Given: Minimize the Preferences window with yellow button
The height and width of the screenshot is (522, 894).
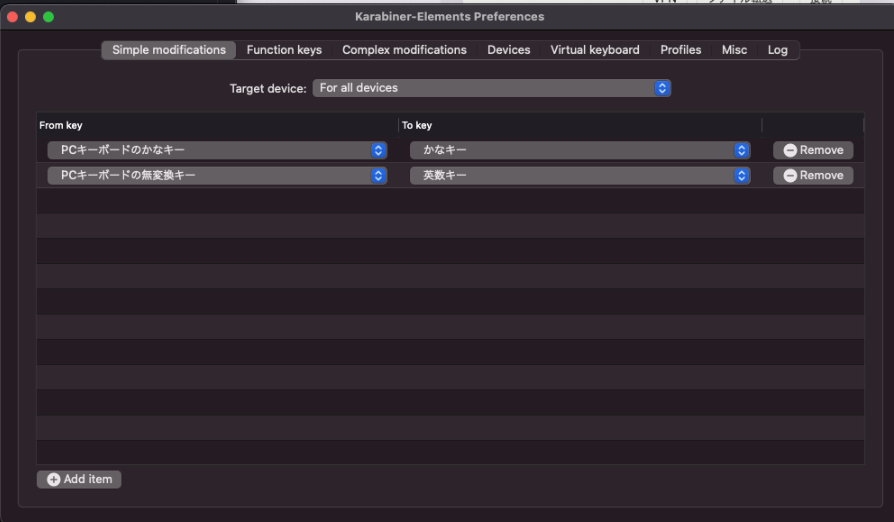Looking at the screenshot, I should [x=31, y=17].
